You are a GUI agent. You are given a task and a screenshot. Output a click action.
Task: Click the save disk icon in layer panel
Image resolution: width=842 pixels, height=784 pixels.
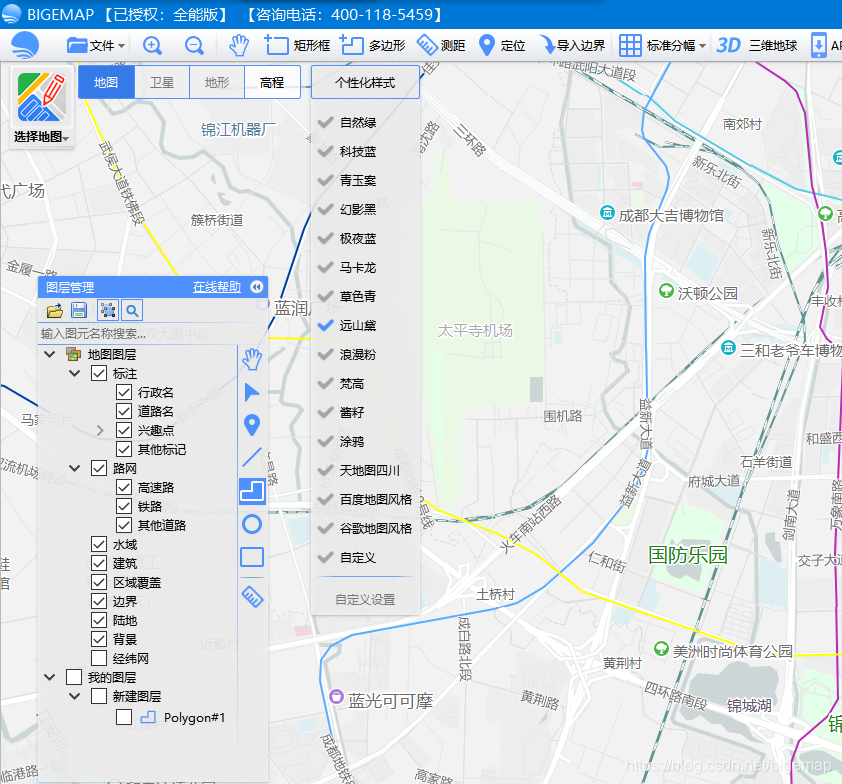79,310
